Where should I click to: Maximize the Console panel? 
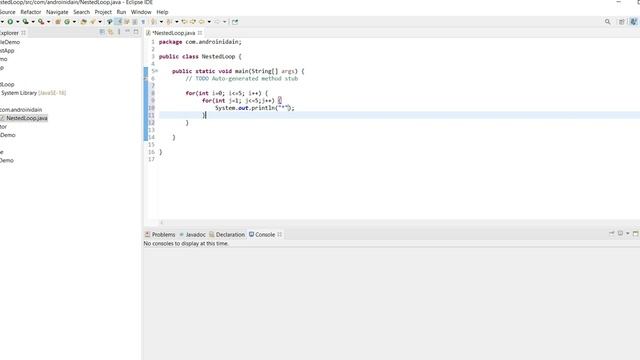[636, 233]
